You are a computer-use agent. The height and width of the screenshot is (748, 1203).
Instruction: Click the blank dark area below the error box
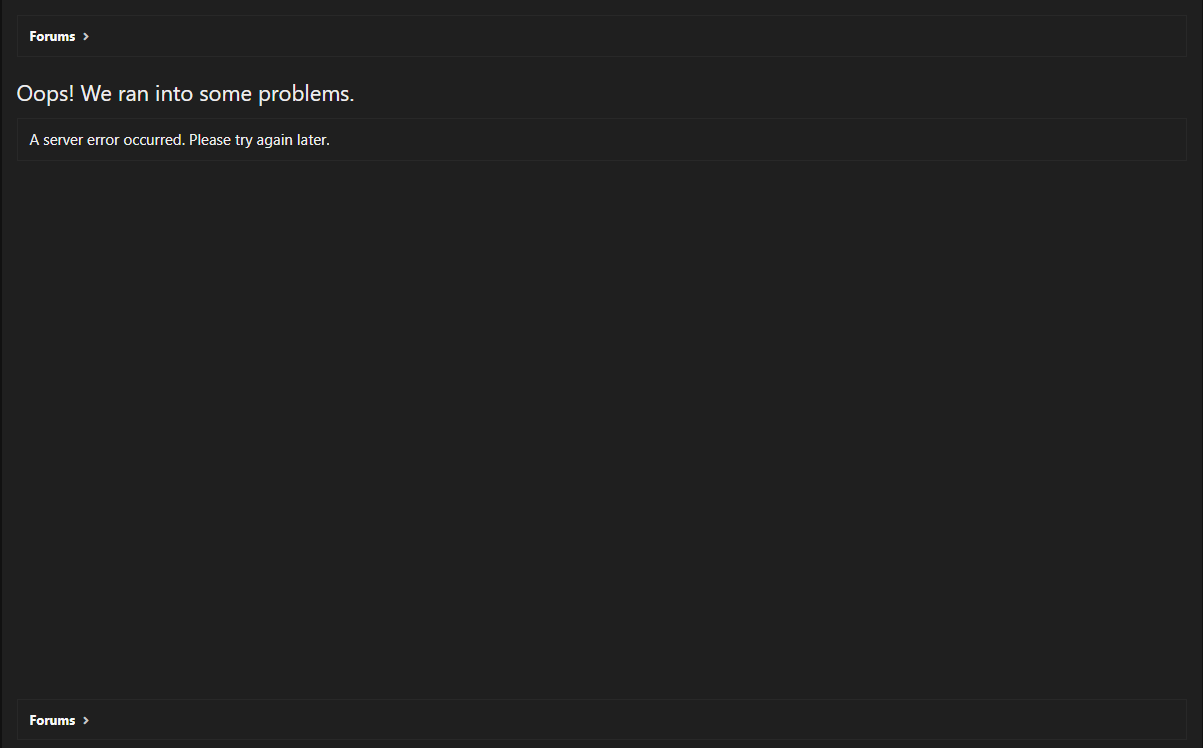click(x=600, y=420)
